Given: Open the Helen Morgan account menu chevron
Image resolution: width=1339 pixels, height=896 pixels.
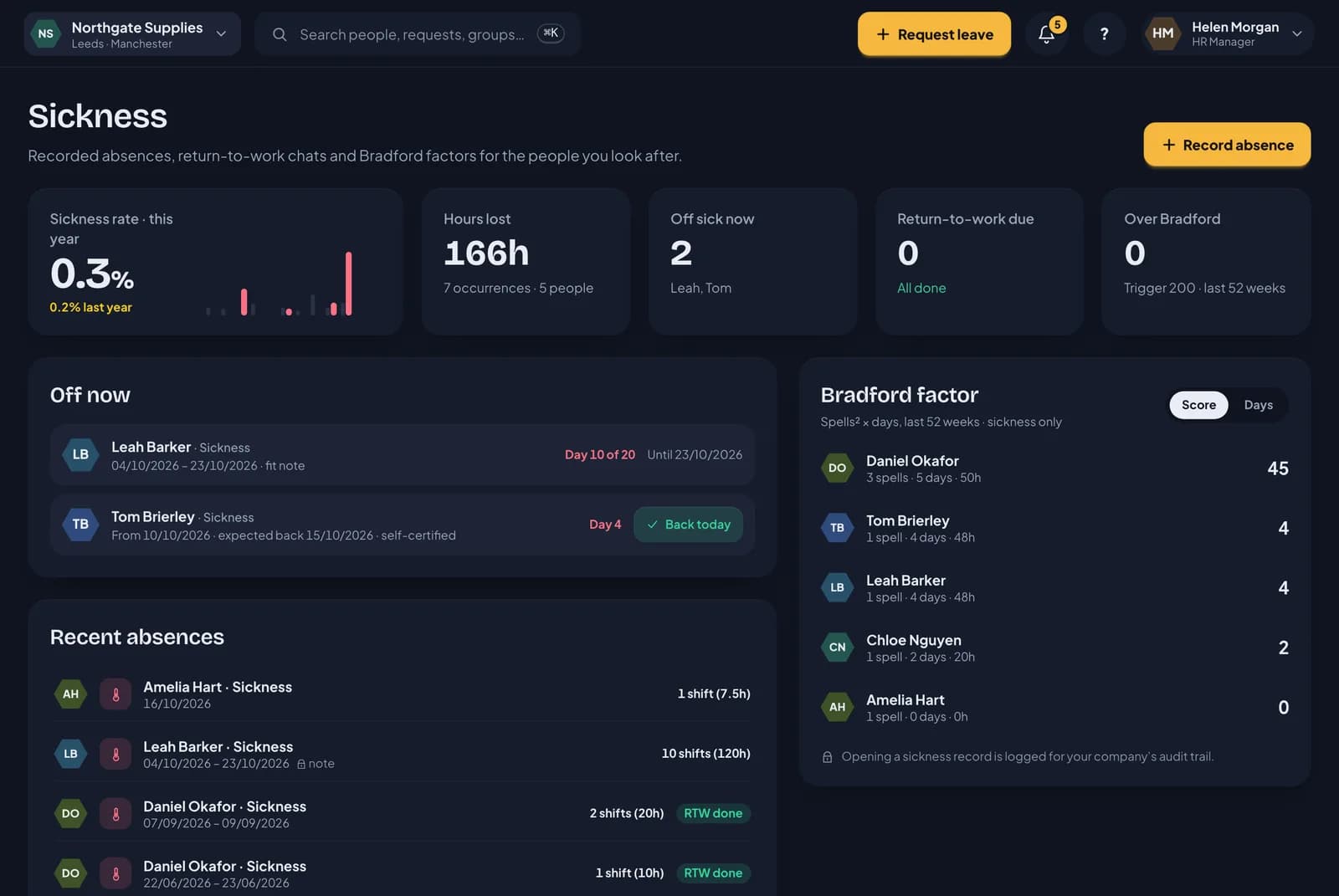Looking at the screenshot, I should point(1296,34).
